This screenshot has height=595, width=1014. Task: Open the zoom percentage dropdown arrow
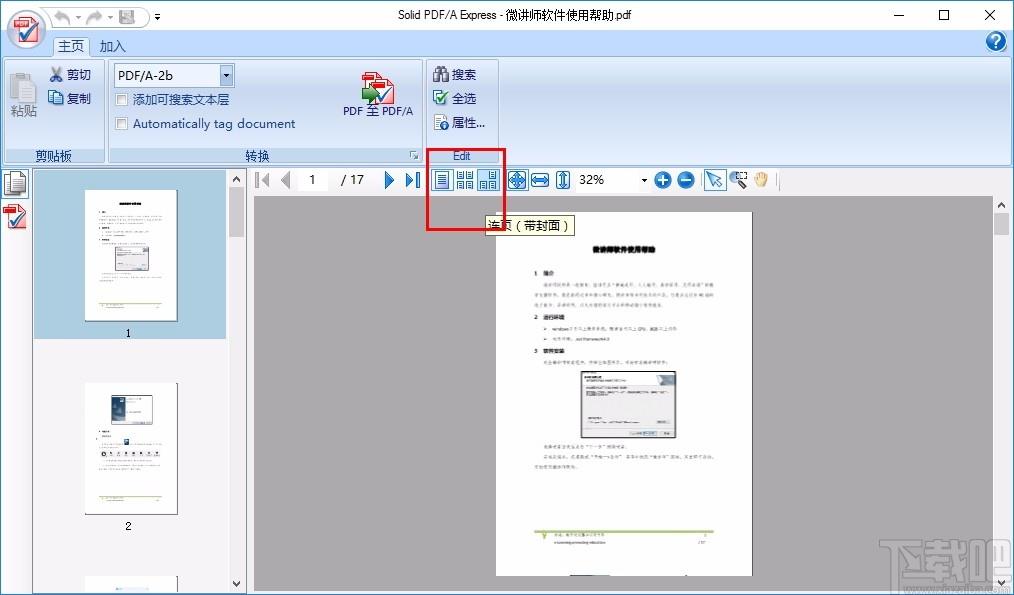[x=644, y=180]
